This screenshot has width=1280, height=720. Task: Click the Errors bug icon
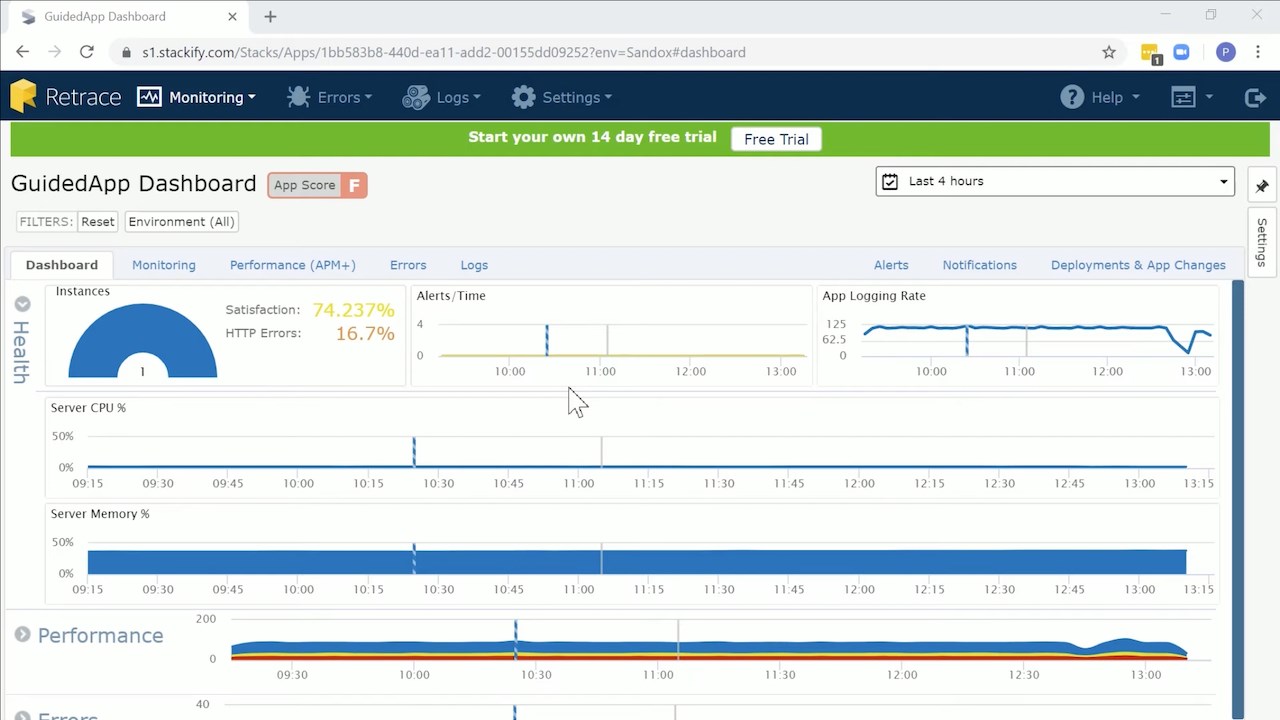[x=298, y=97]
